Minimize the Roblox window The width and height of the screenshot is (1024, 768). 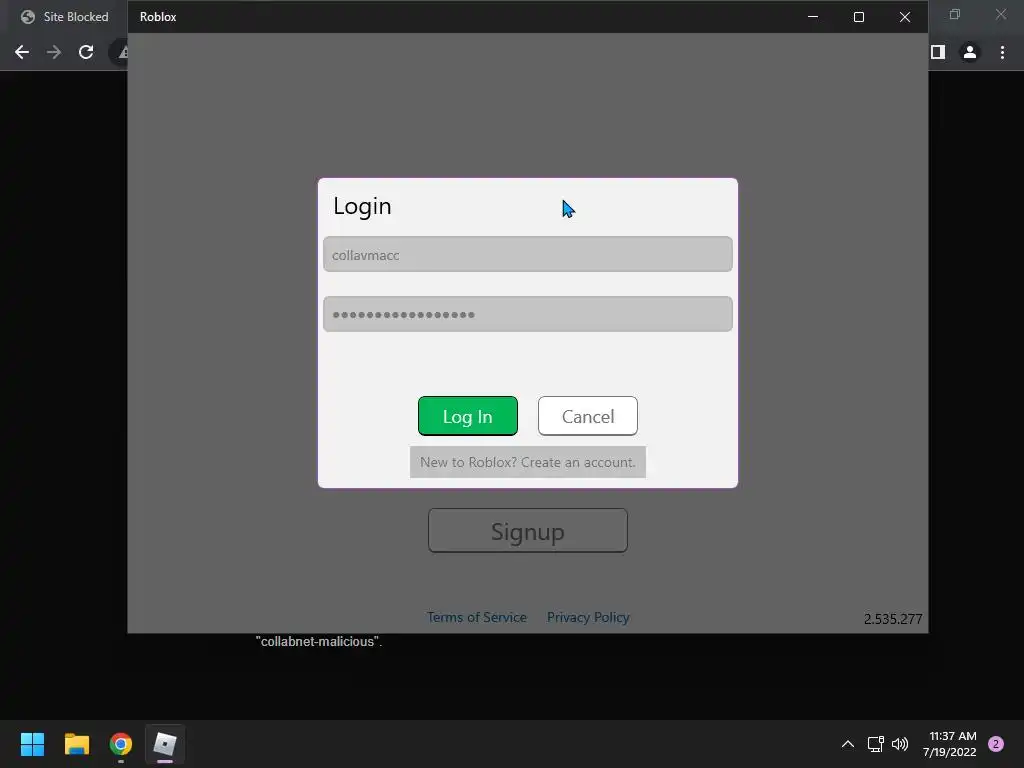813,17
